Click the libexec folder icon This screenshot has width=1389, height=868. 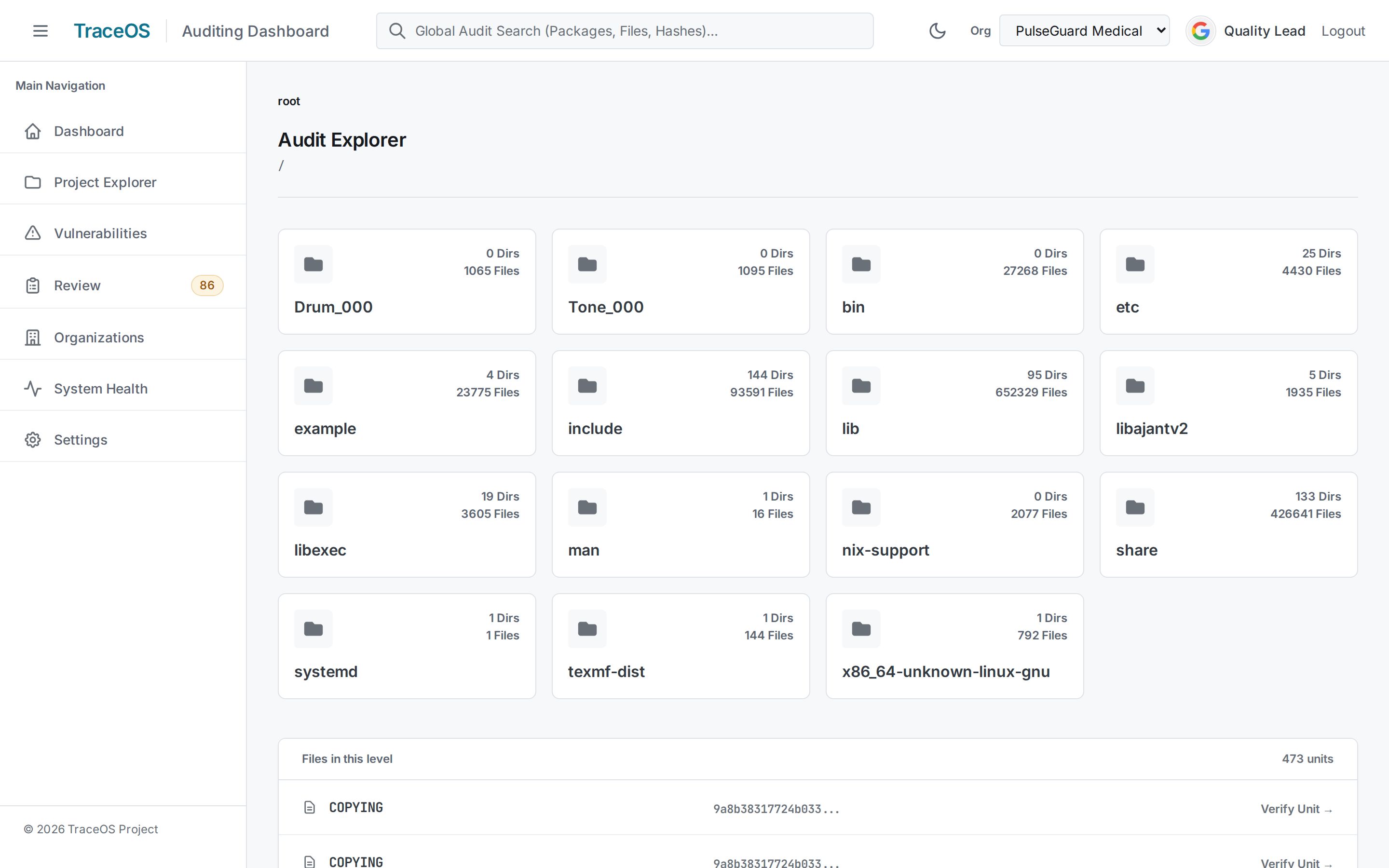coord(313,507)
